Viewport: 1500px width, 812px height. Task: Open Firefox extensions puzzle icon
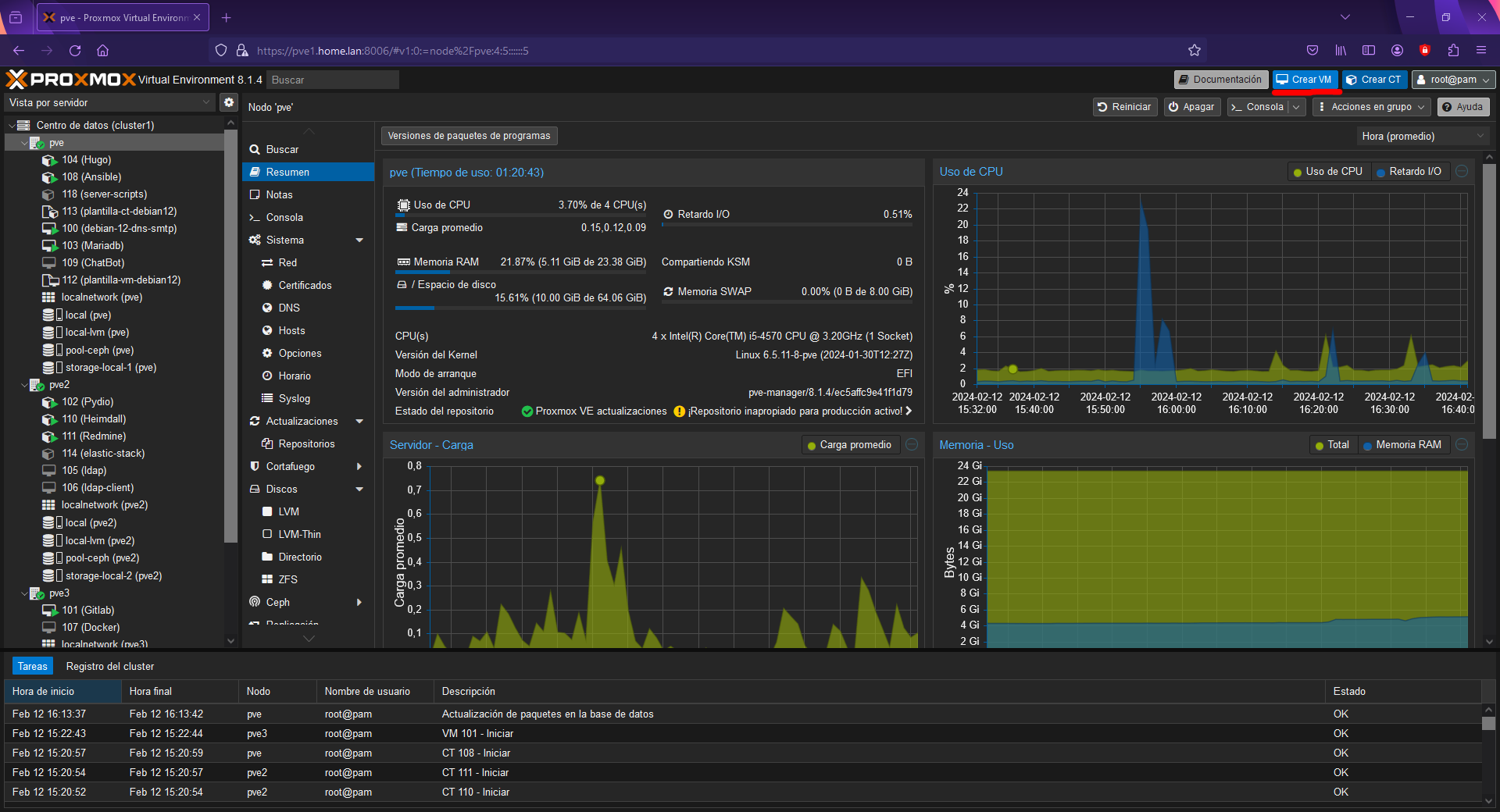pyautogui.click(x=1453, y=51)
